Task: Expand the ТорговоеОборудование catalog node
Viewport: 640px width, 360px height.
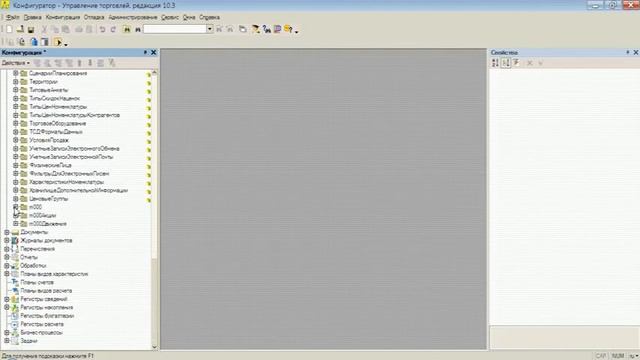Action: click(16, 123)
